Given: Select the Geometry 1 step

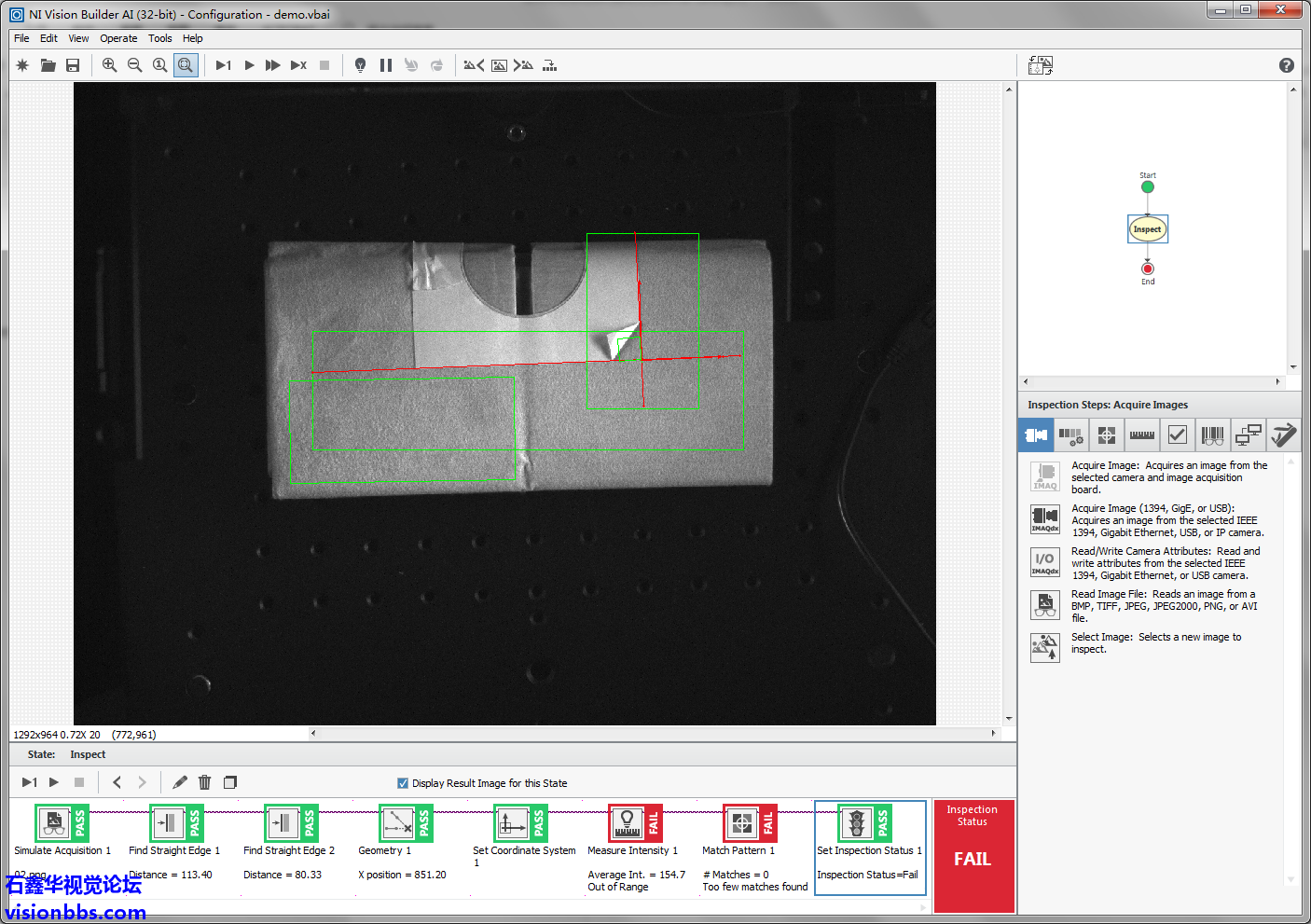Looking at the screenshot, I should [406, 823].
